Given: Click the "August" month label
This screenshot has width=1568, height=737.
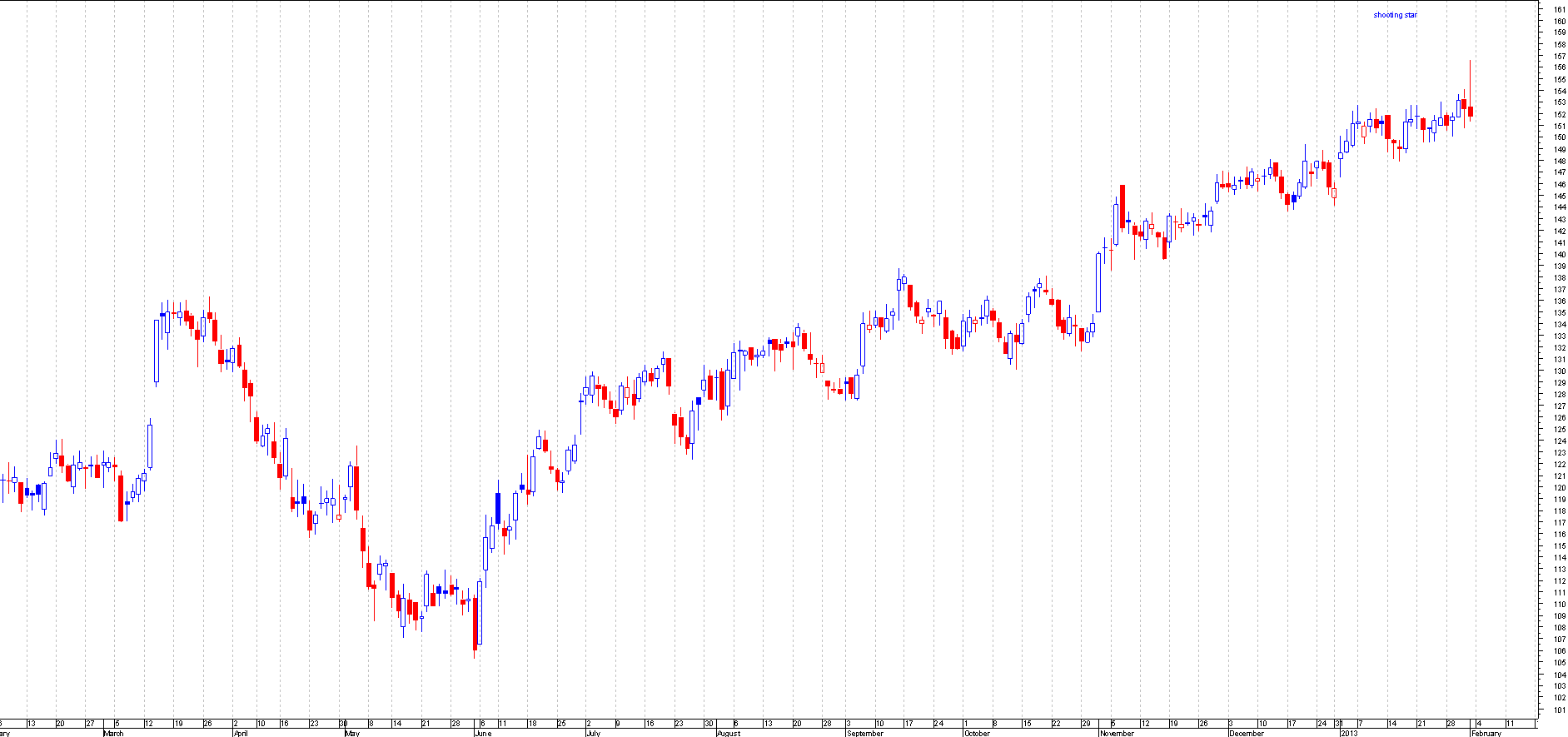Looking at the screenshot, I should pos(729,733).
